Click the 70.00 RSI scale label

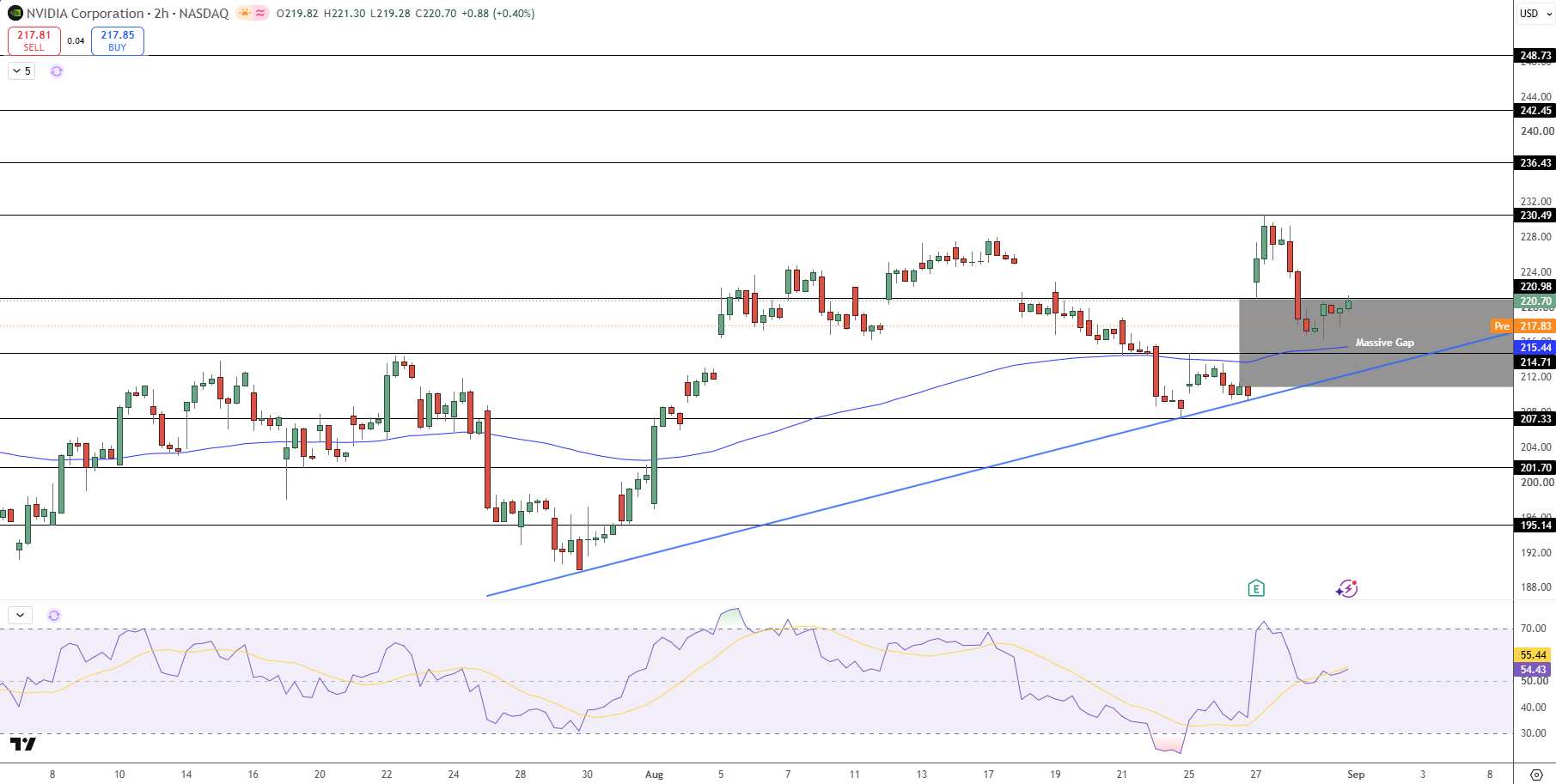pyautogui.click(x=1534, y=629)
